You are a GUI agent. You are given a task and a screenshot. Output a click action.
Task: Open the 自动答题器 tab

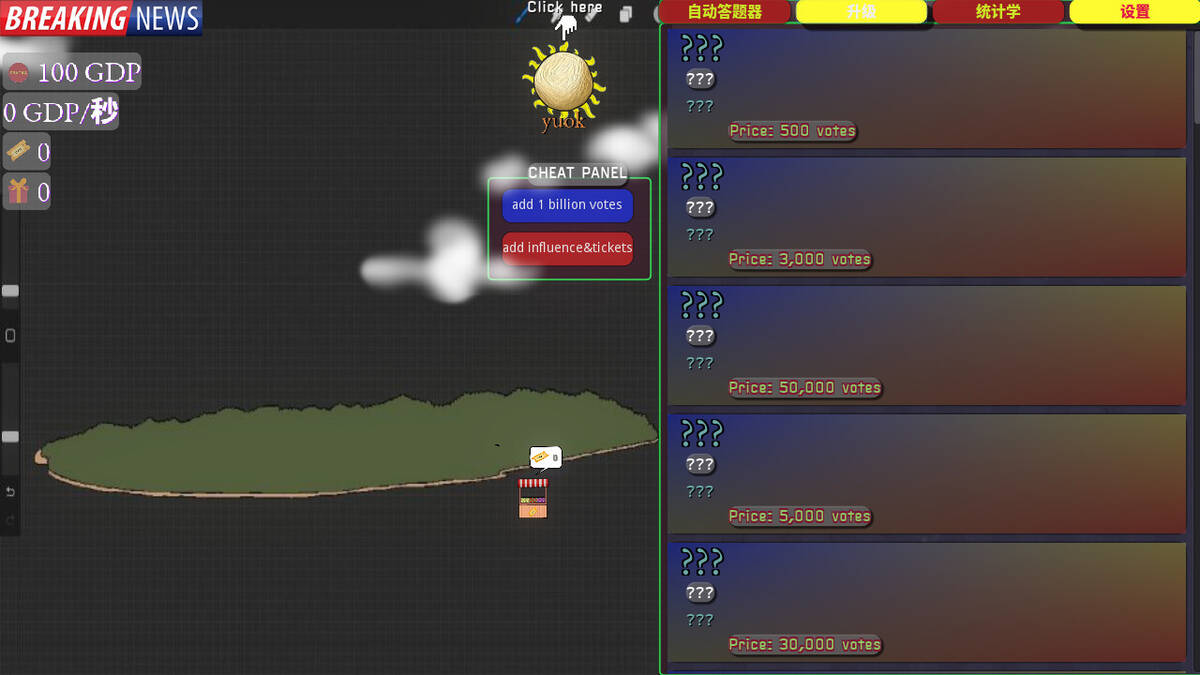[725, 12]
